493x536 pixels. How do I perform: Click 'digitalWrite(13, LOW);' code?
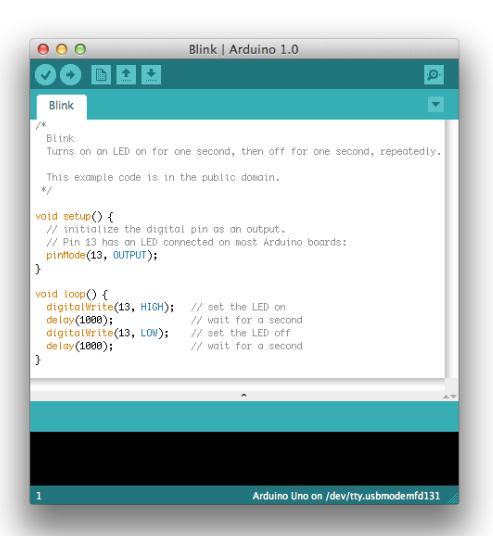pos(107,333)
